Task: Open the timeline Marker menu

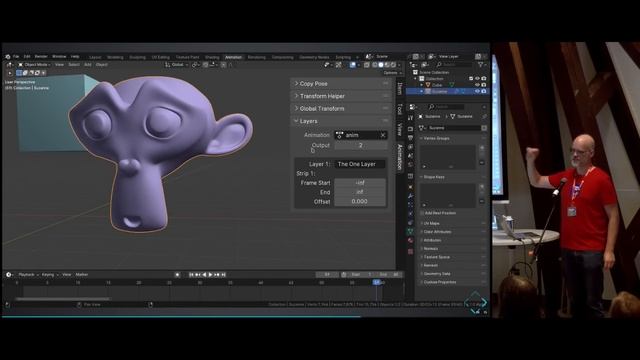Action: click(x=82, y=275)
